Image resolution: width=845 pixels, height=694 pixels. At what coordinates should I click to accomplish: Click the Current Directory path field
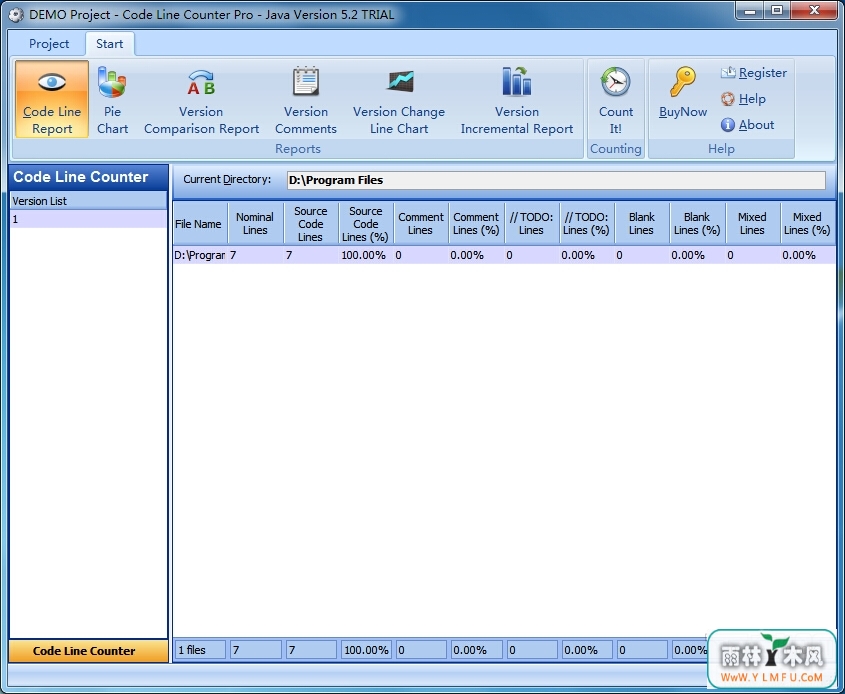tap(556, 180)
